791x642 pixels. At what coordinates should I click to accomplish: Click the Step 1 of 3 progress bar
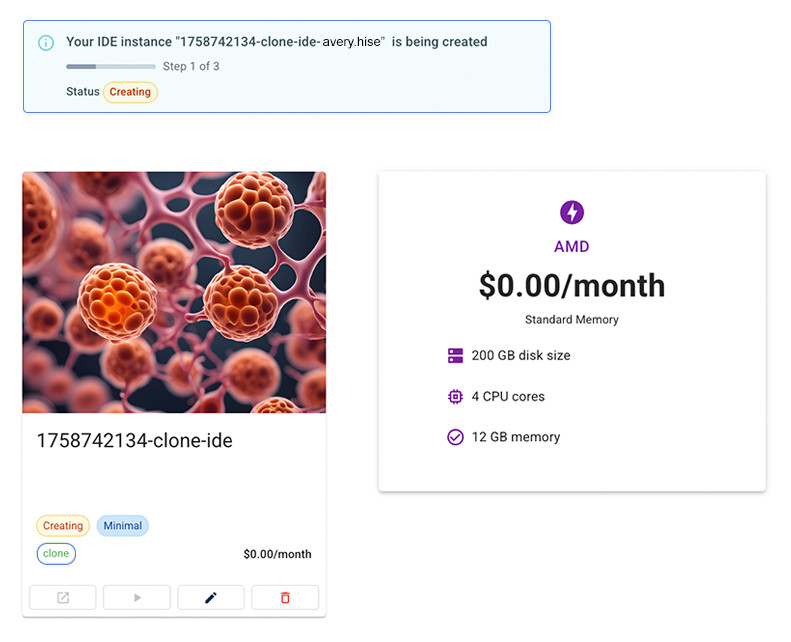(111, 67)
